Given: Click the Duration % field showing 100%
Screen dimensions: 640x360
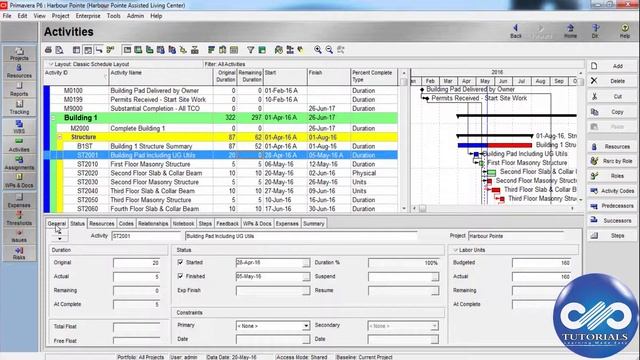Looking at the screenshot, I should tap(404, 263).
